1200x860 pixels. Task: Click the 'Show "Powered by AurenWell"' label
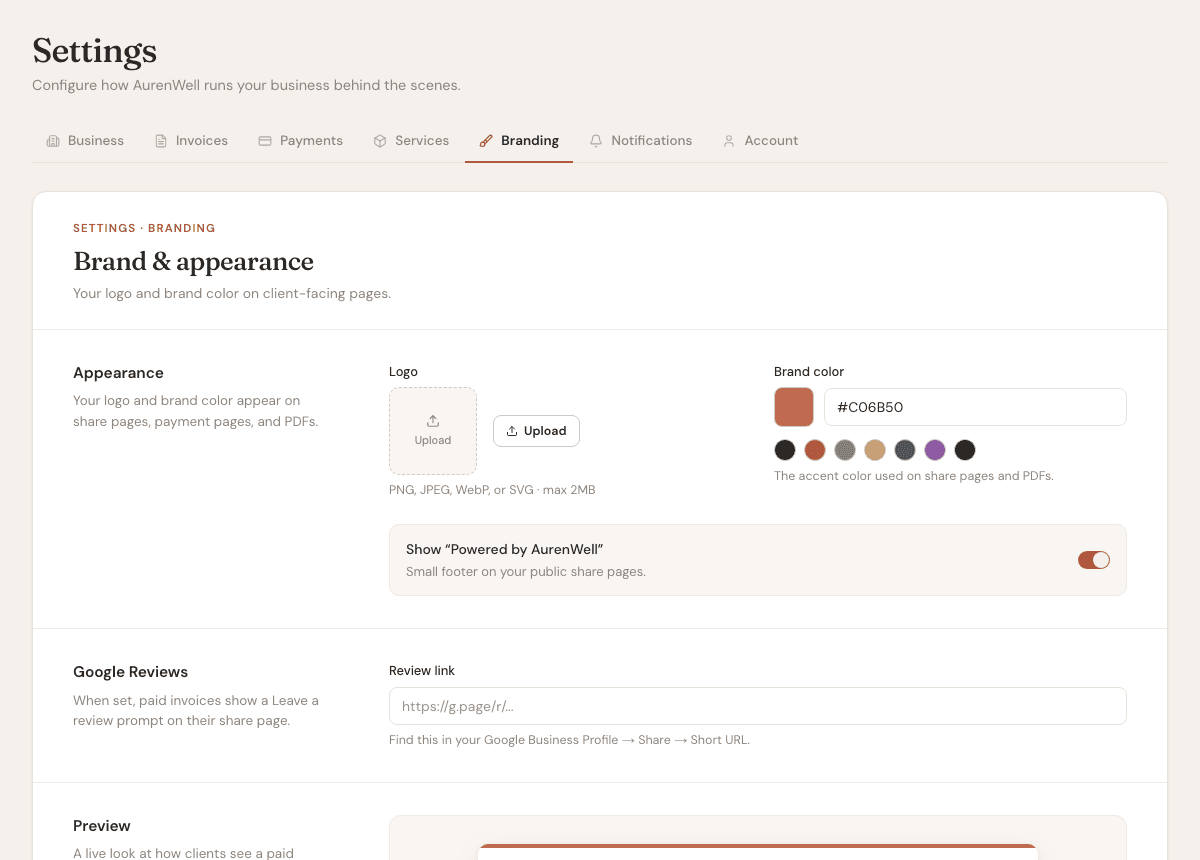tap(505, 549)
